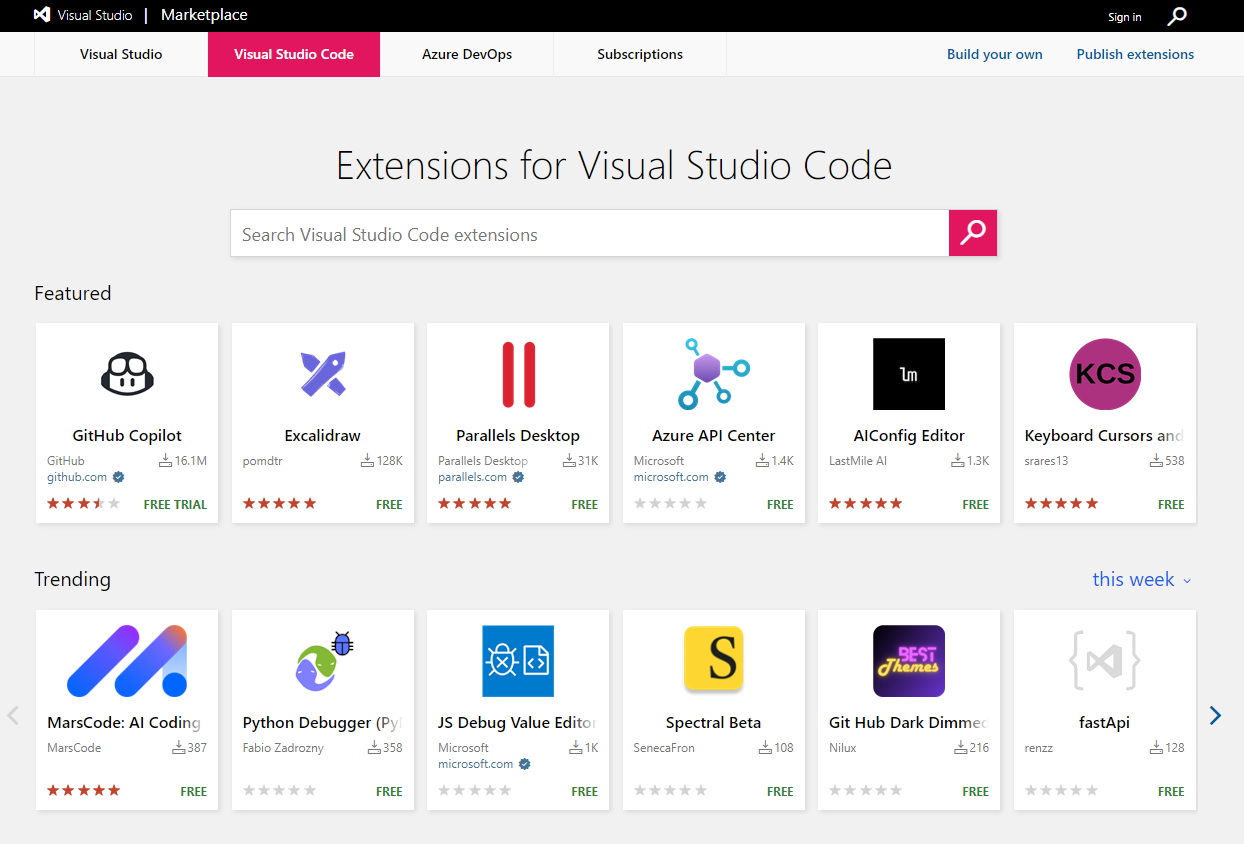Open the Parallels Desktop red bars icon
The height and width of the screenshot is (844, 1244).
pos(518,374)
